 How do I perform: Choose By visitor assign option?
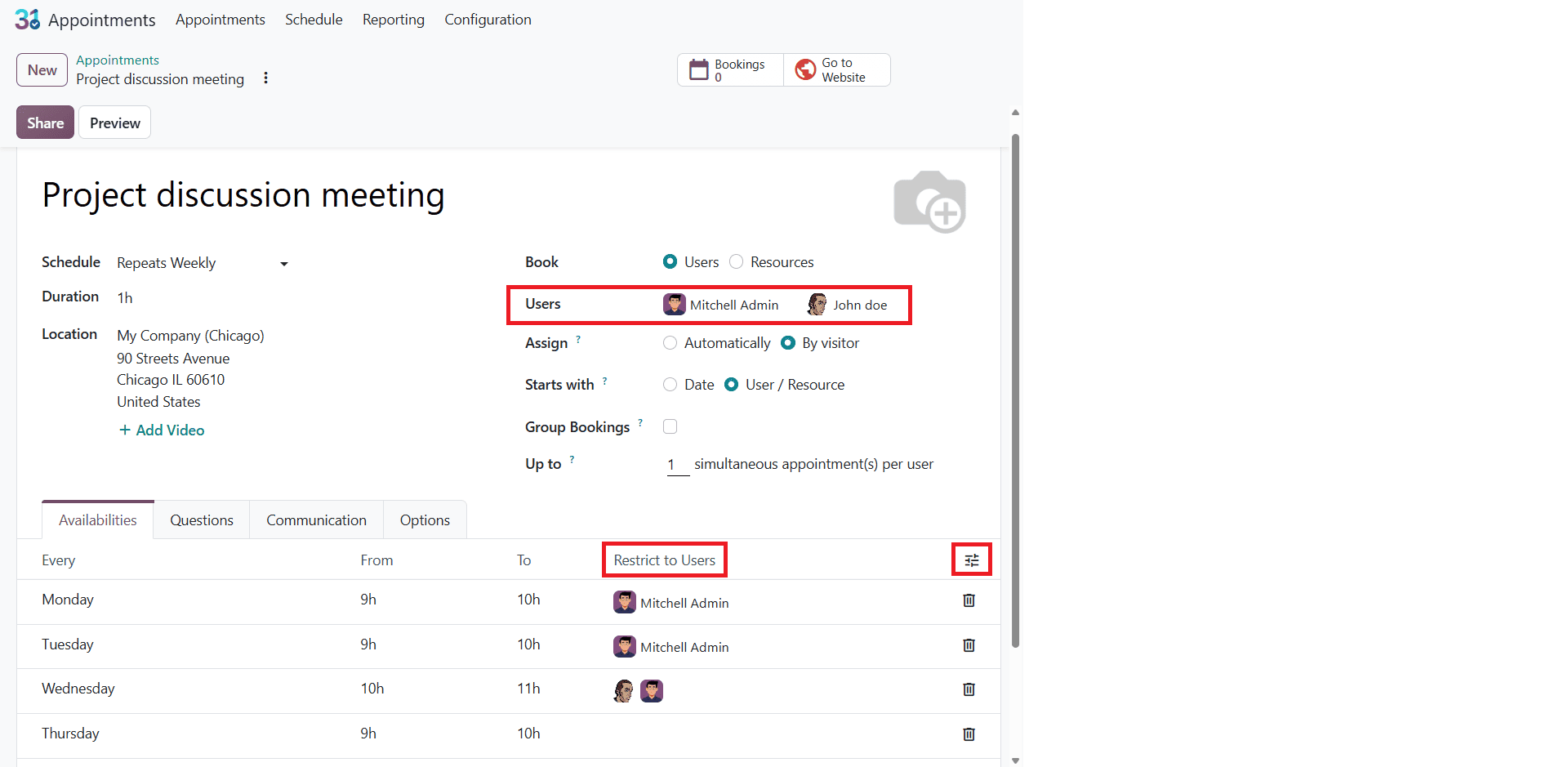(x=788, y=343)
